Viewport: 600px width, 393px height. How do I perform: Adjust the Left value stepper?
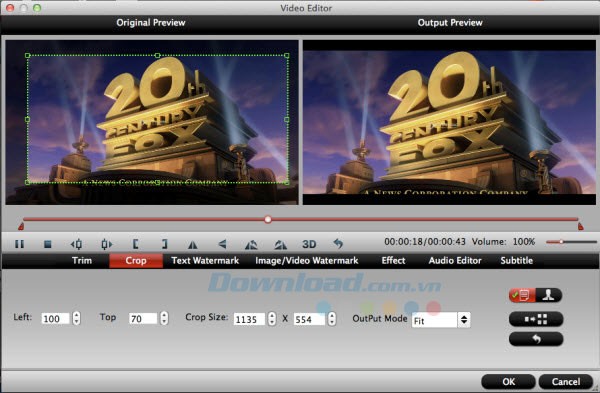point(77,318)
